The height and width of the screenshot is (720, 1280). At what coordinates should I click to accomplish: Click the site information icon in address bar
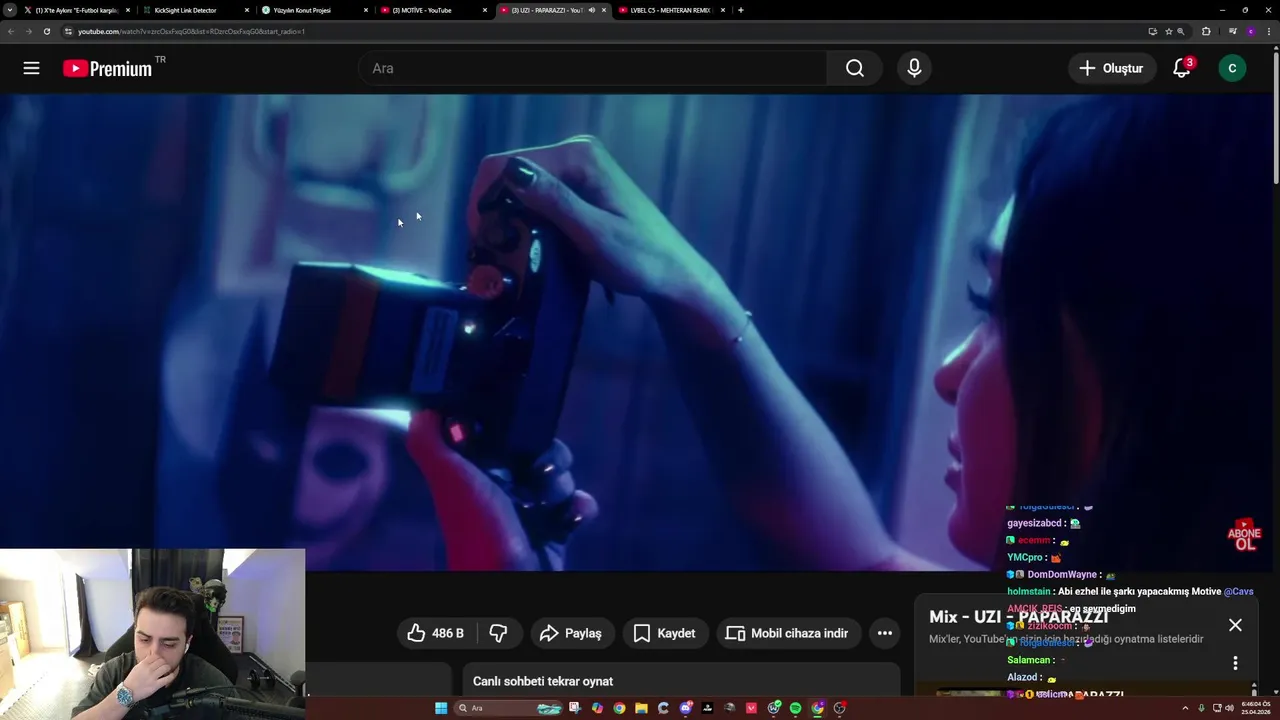(68, 31)
